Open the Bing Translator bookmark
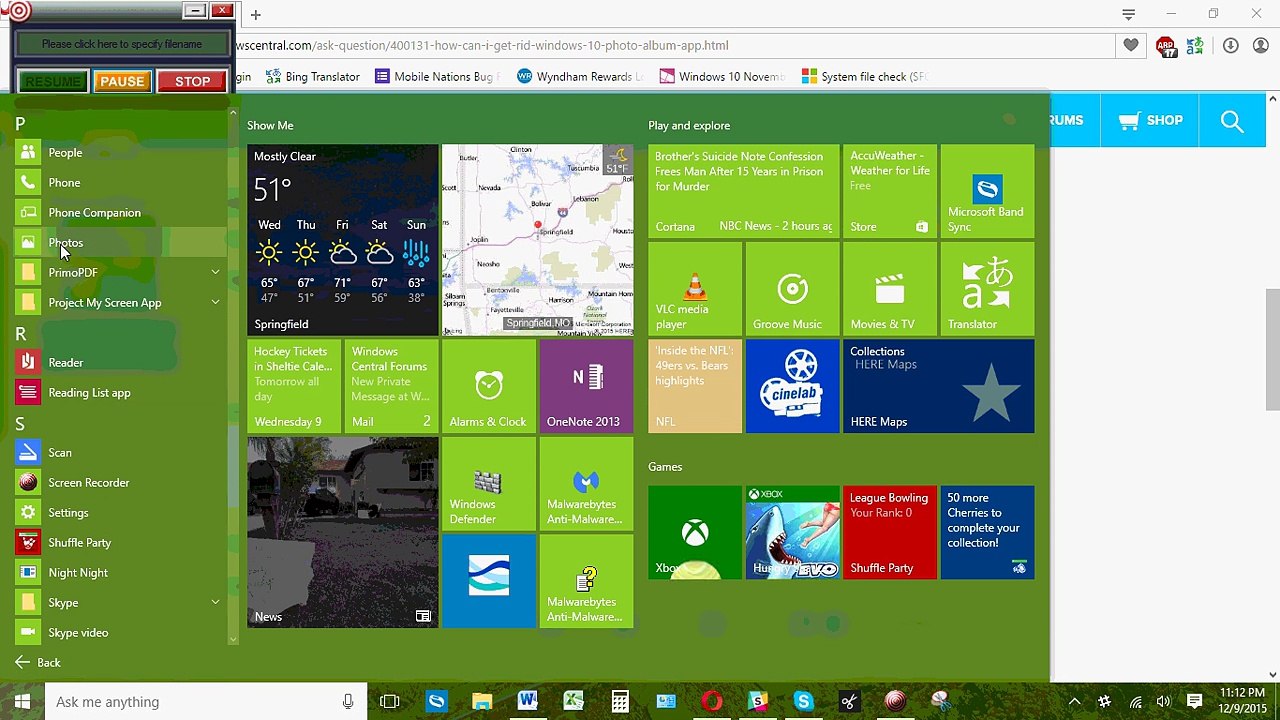1280x720 pixels. 312,77
